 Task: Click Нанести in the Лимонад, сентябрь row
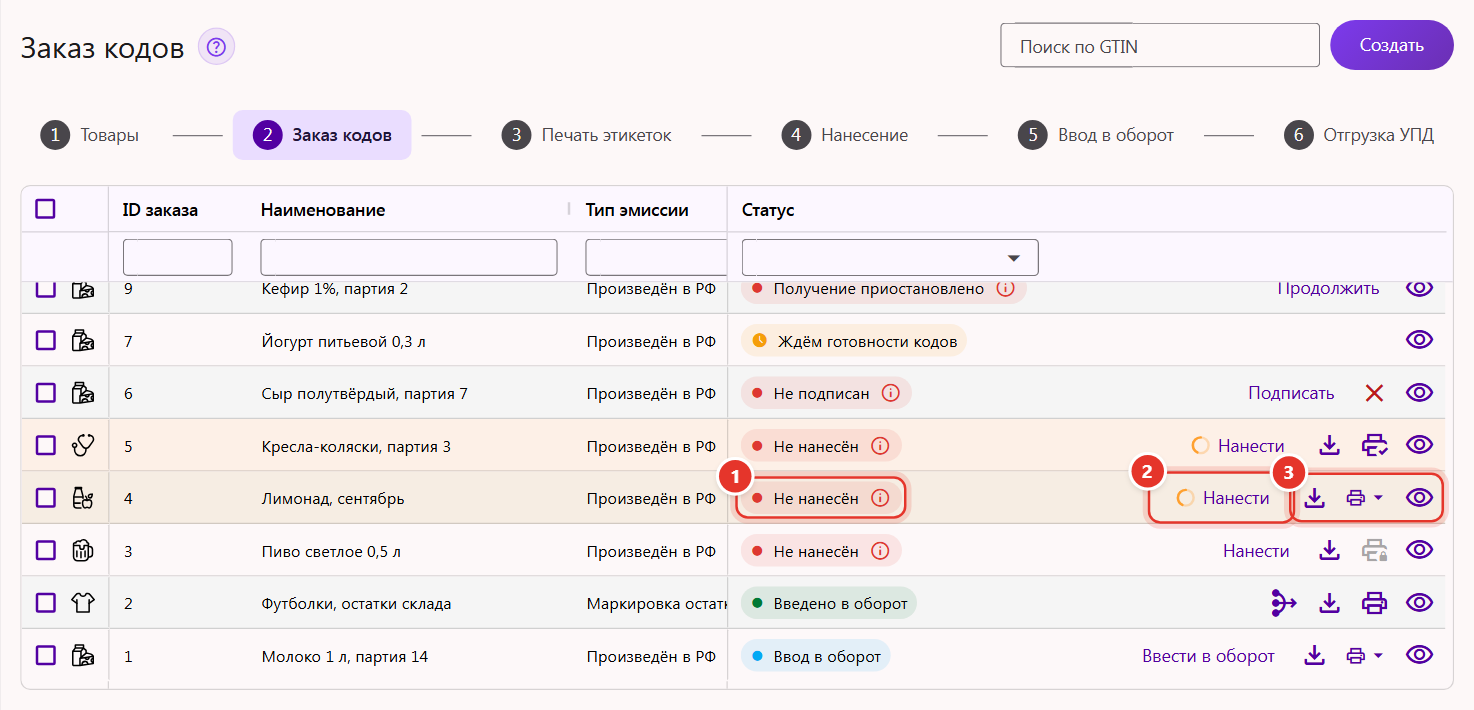coord(1236,498)
